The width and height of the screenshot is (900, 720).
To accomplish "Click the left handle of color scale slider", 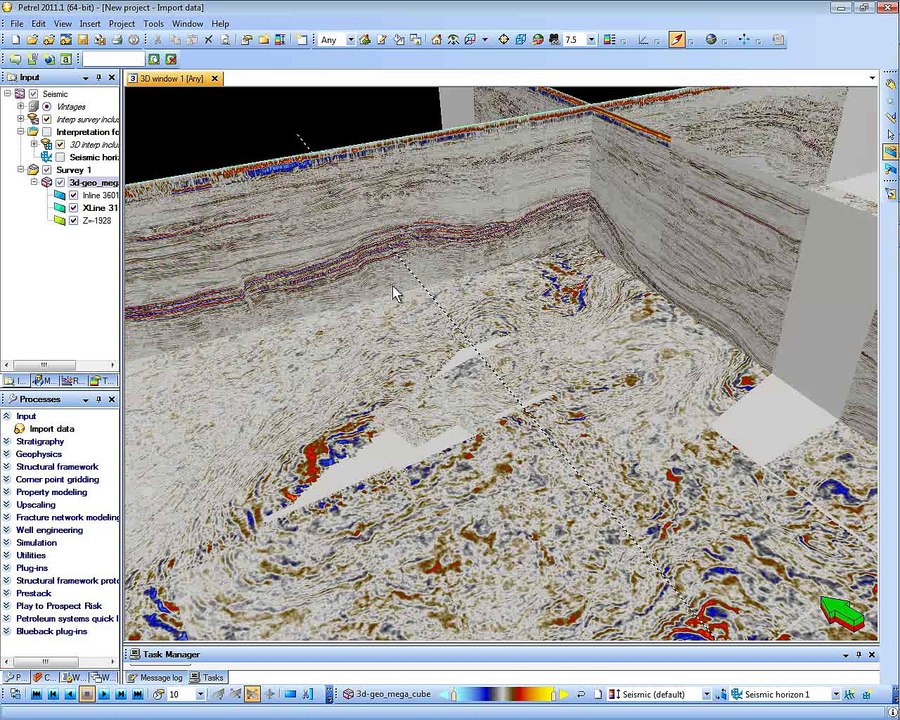I will [x=453, y=695].
